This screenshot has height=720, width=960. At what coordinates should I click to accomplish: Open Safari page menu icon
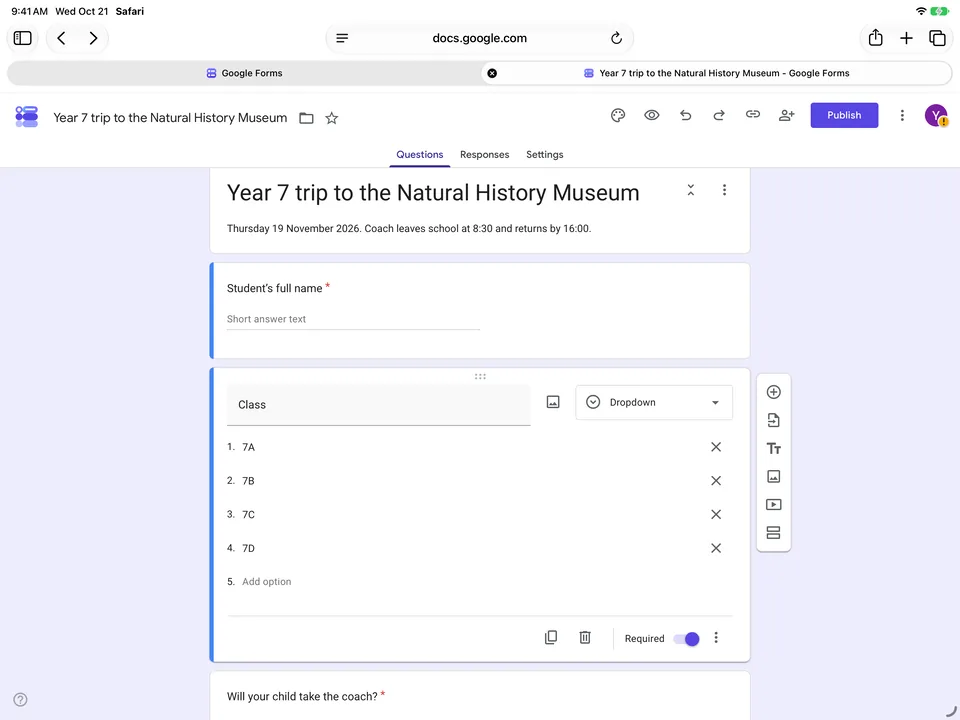(342, 38)
